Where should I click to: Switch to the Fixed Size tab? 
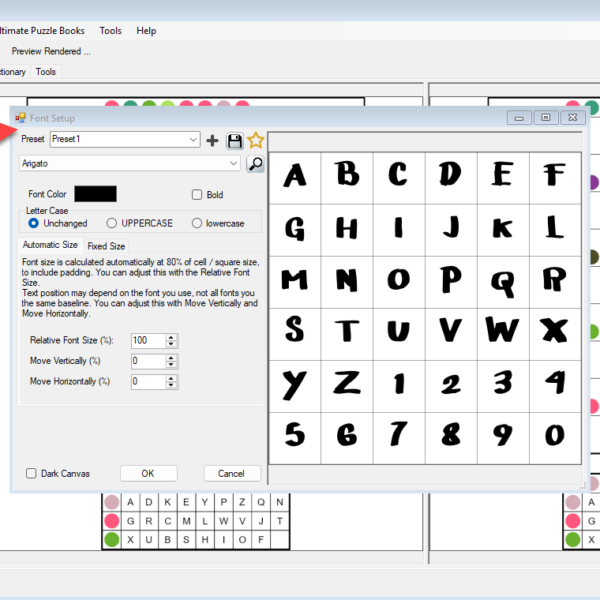click(106, 246)
